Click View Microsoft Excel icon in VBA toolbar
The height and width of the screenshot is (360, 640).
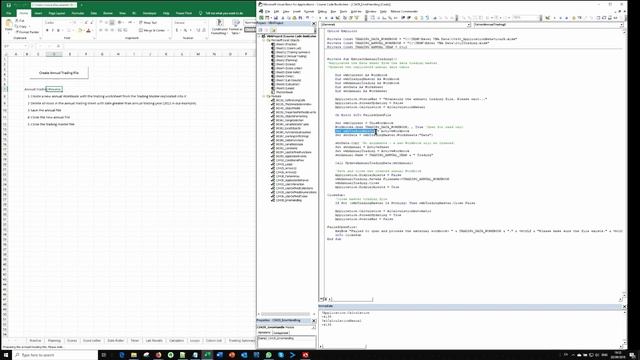tap(261, 18)
